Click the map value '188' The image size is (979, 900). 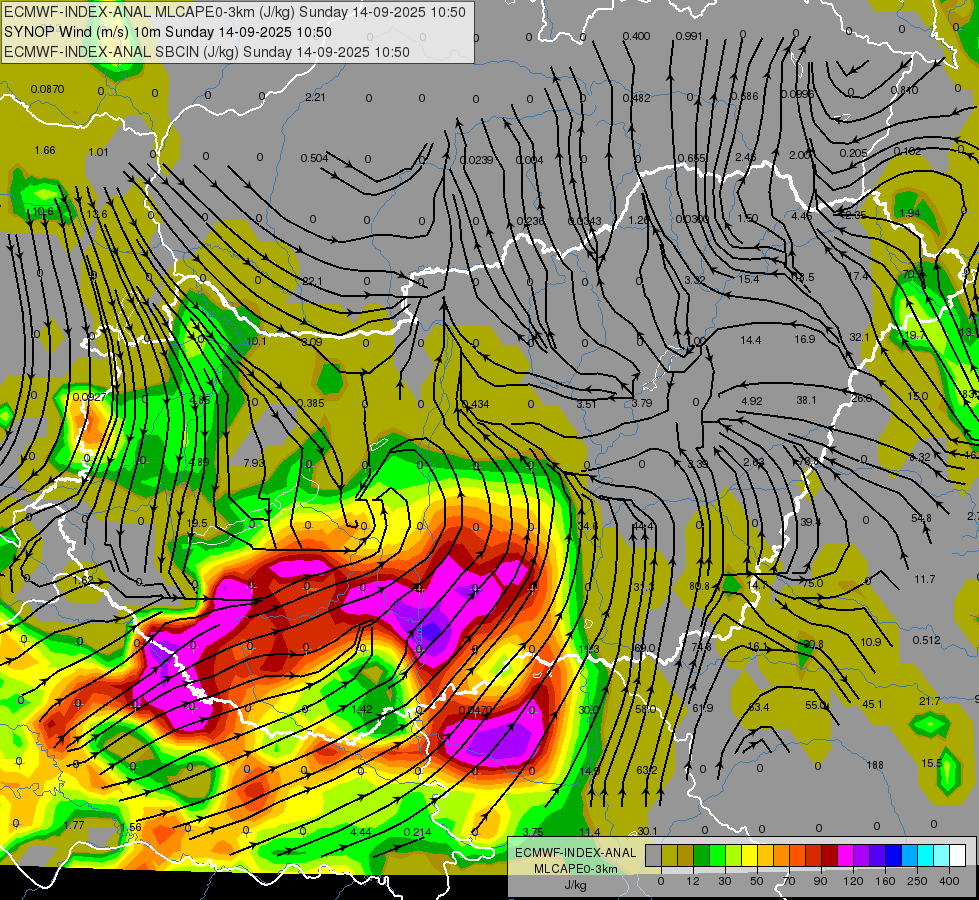pyautogui.click(x=875, y=765)
